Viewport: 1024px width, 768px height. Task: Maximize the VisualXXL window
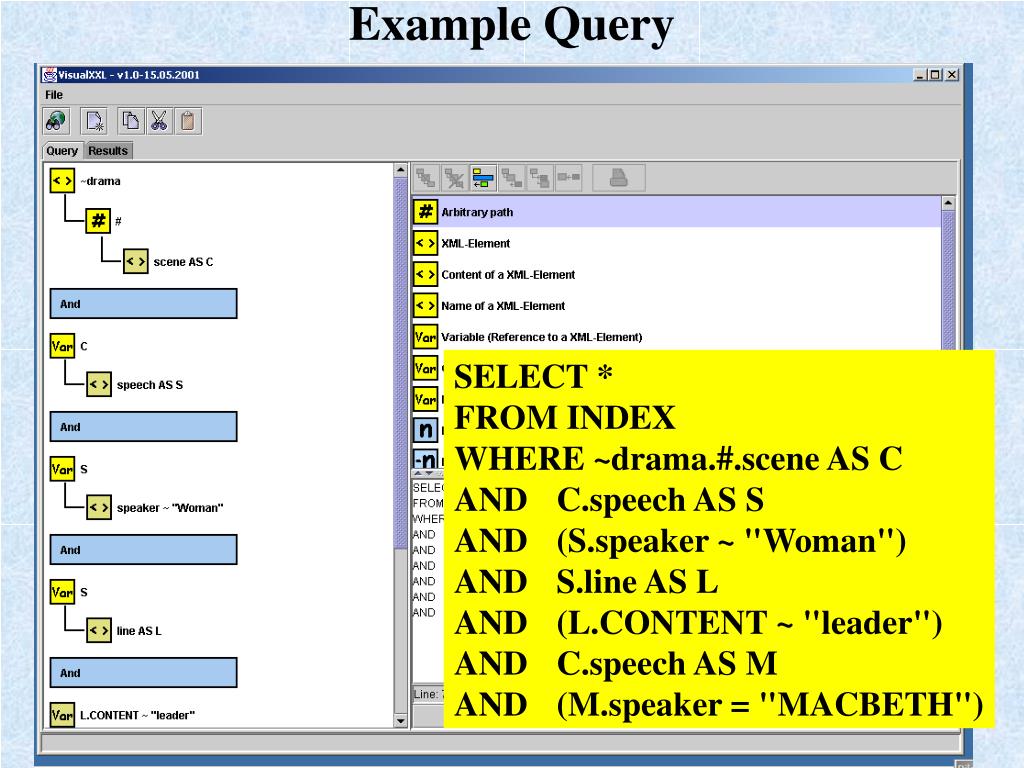point(936,75)
